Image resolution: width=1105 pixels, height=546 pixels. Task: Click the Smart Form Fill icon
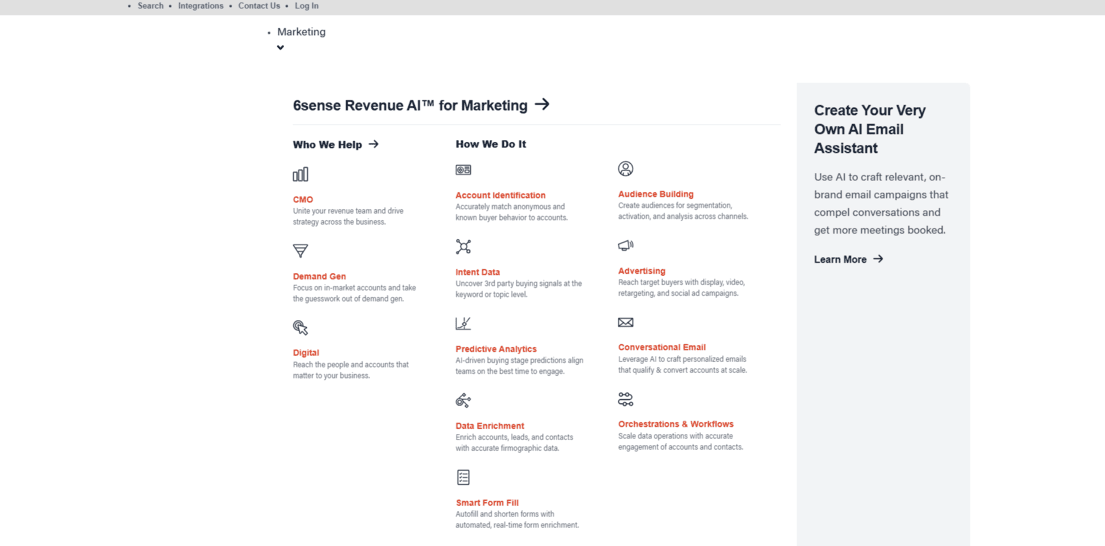[x=463, y=478]
